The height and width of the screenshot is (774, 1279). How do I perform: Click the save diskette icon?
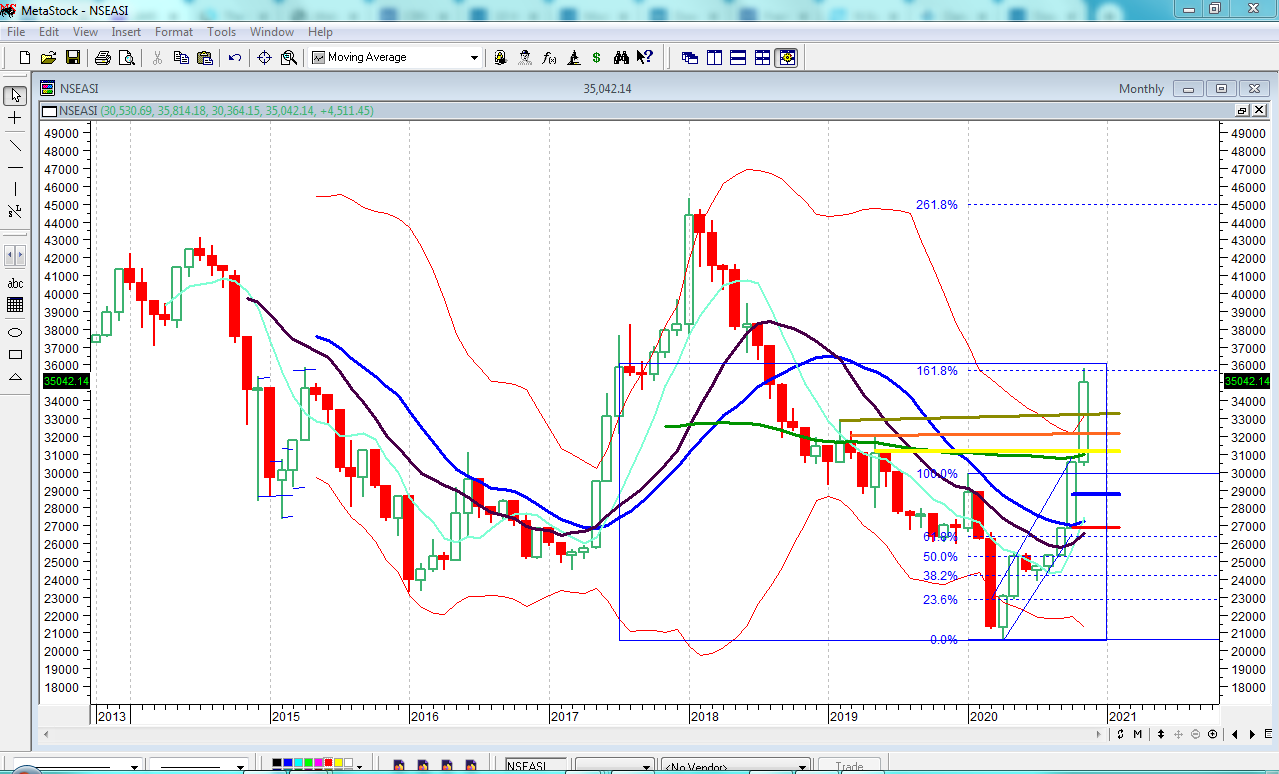point(73,58)
